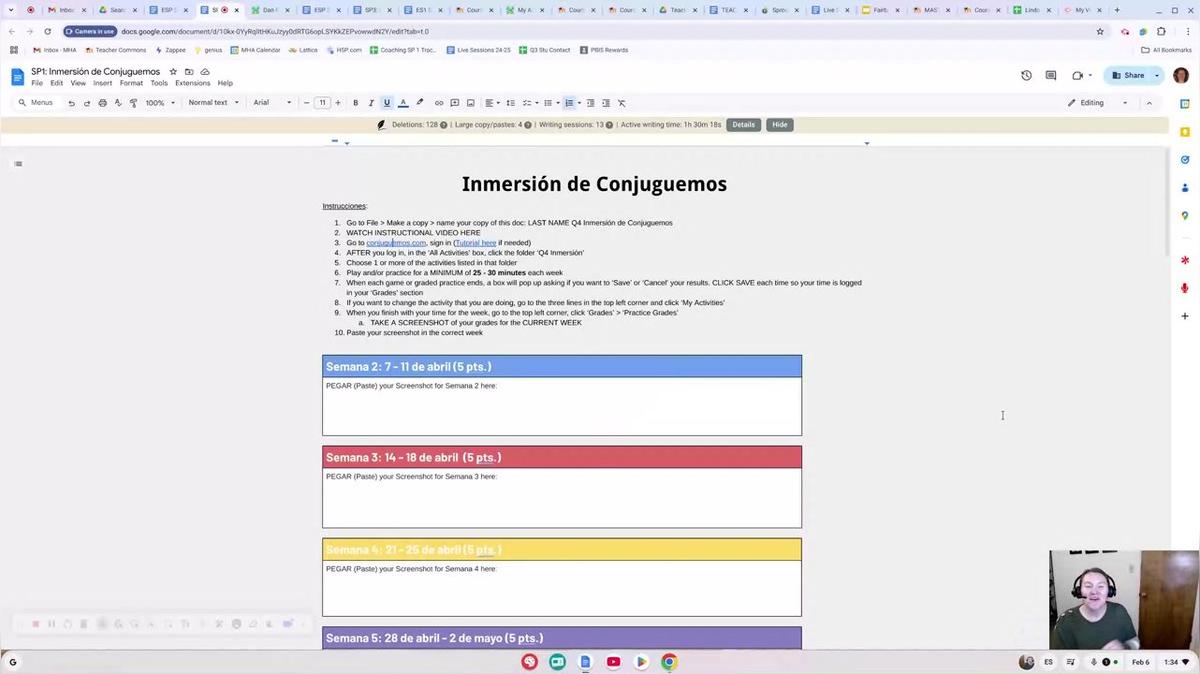Toggle underline formatting
Image resolution: width=1200 pixels, height=674 pixels.
tap(387, 103)
